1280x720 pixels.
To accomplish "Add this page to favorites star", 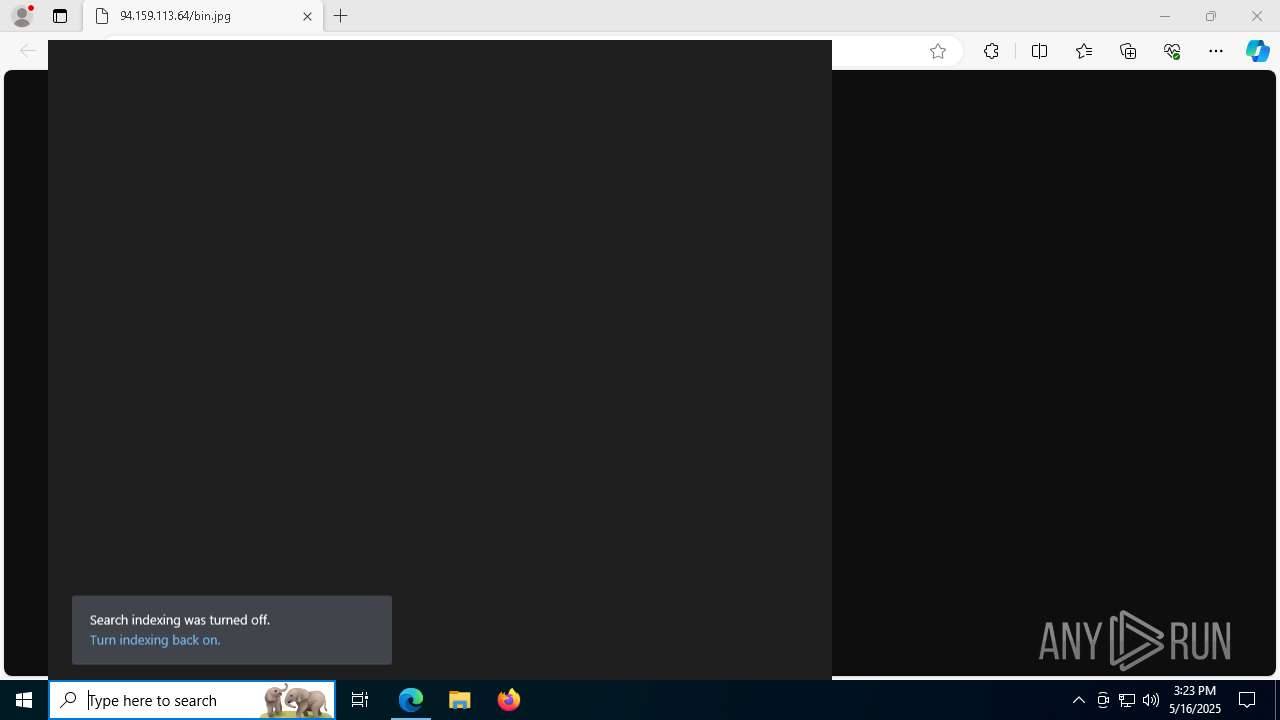I will tap(938, 51).
